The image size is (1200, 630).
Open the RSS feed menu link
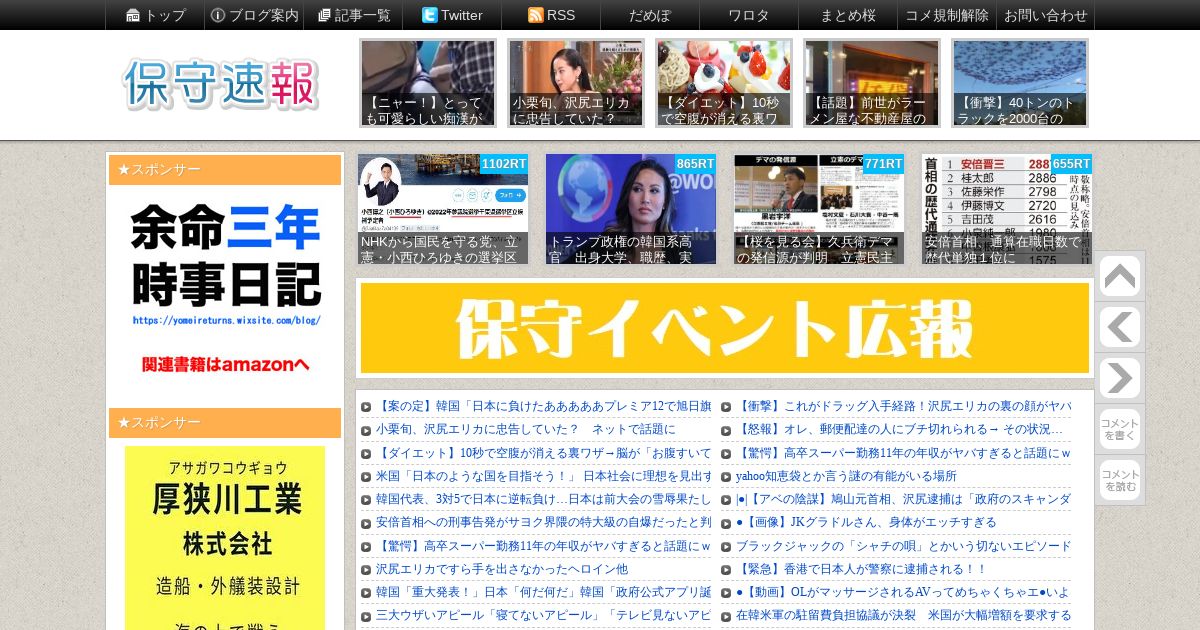coord(551,15)
